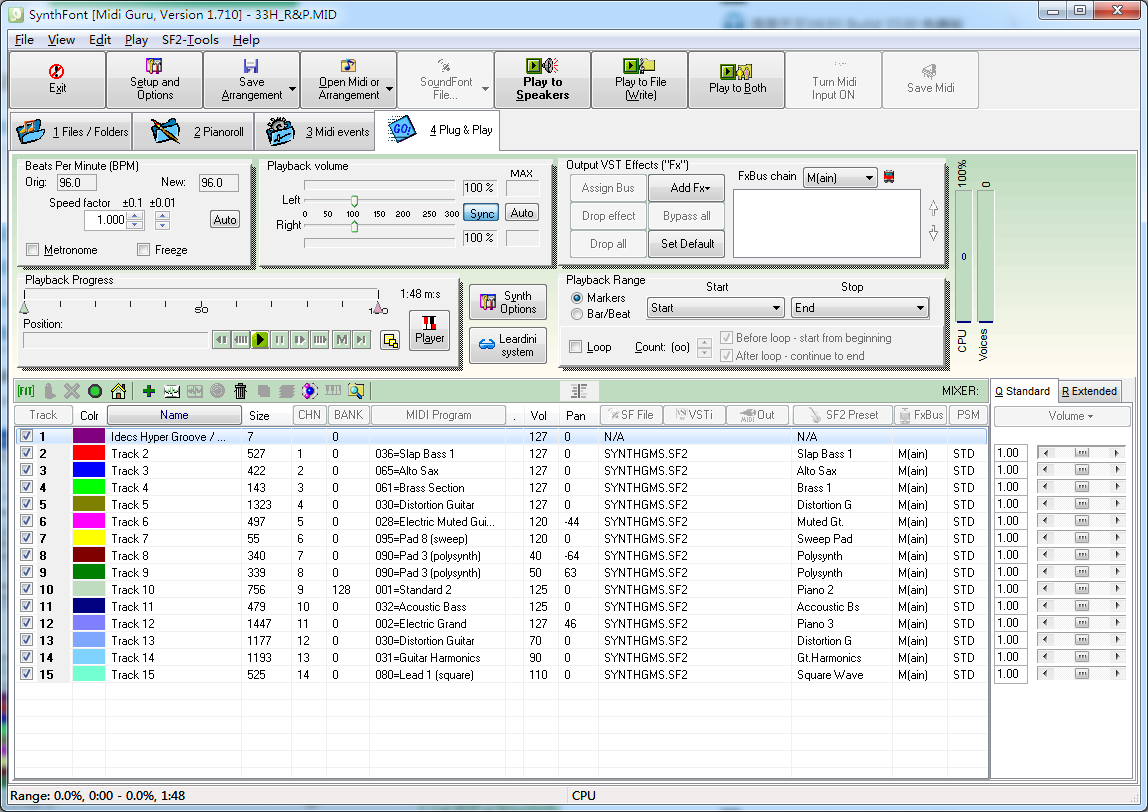Click the blue and magenta spheres icon
This screenshot has width=1148, height=812.
310,391
